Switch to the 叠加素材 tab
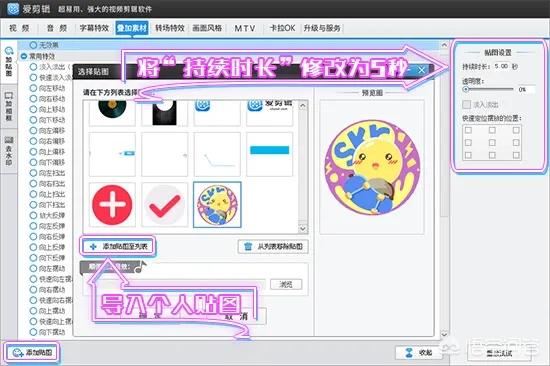Screen dimensions: 550x366 (132, 28)
